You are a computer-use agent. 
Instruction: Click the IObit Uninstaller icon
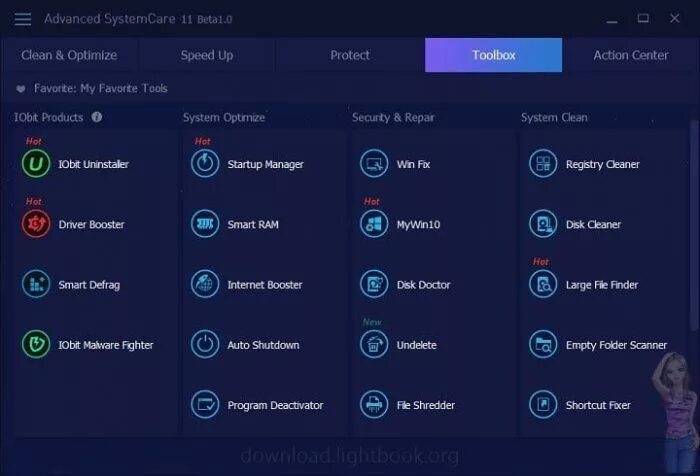[x=36, y=164]
